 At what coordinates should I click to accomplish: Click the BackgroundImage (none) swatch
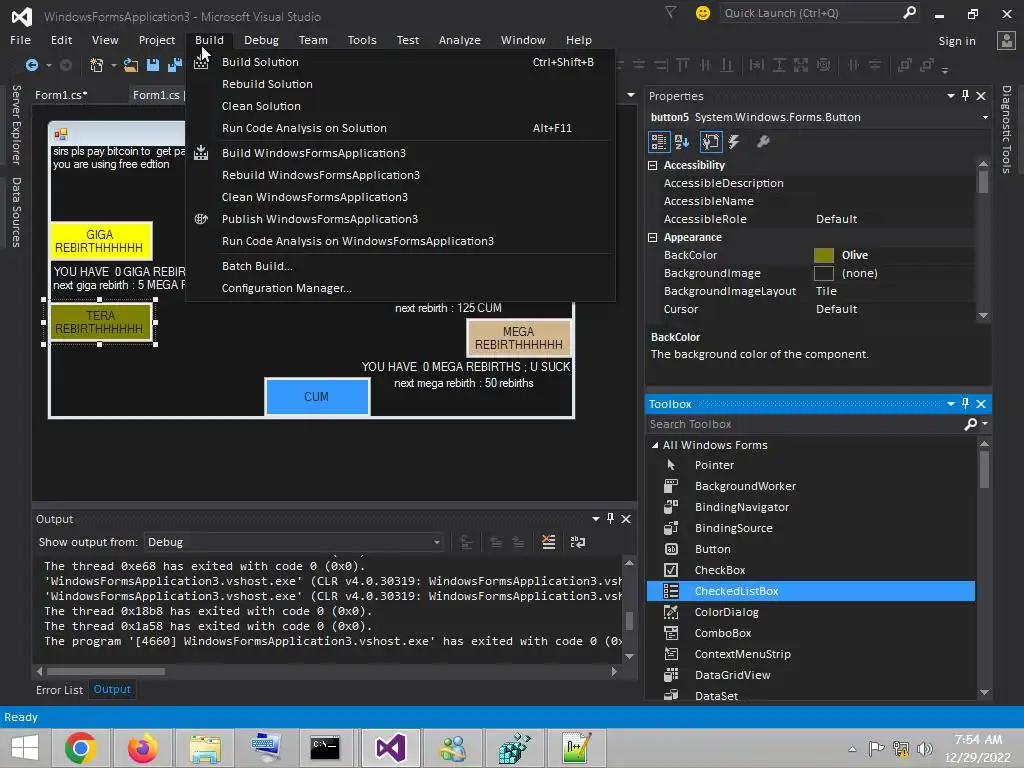coord(824,273)
